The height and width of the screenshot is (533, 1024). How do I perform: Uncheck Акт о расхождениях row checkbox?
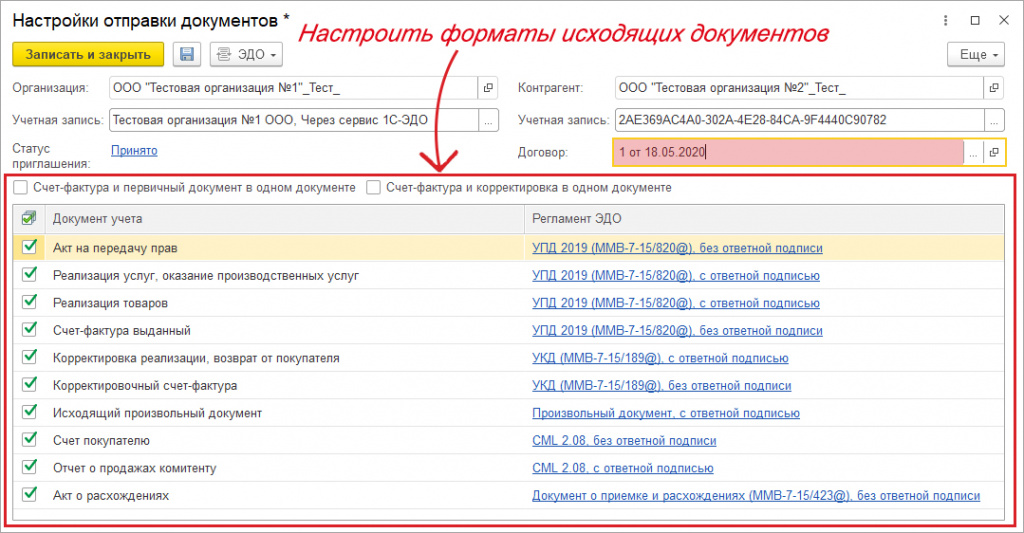point(29,494)
